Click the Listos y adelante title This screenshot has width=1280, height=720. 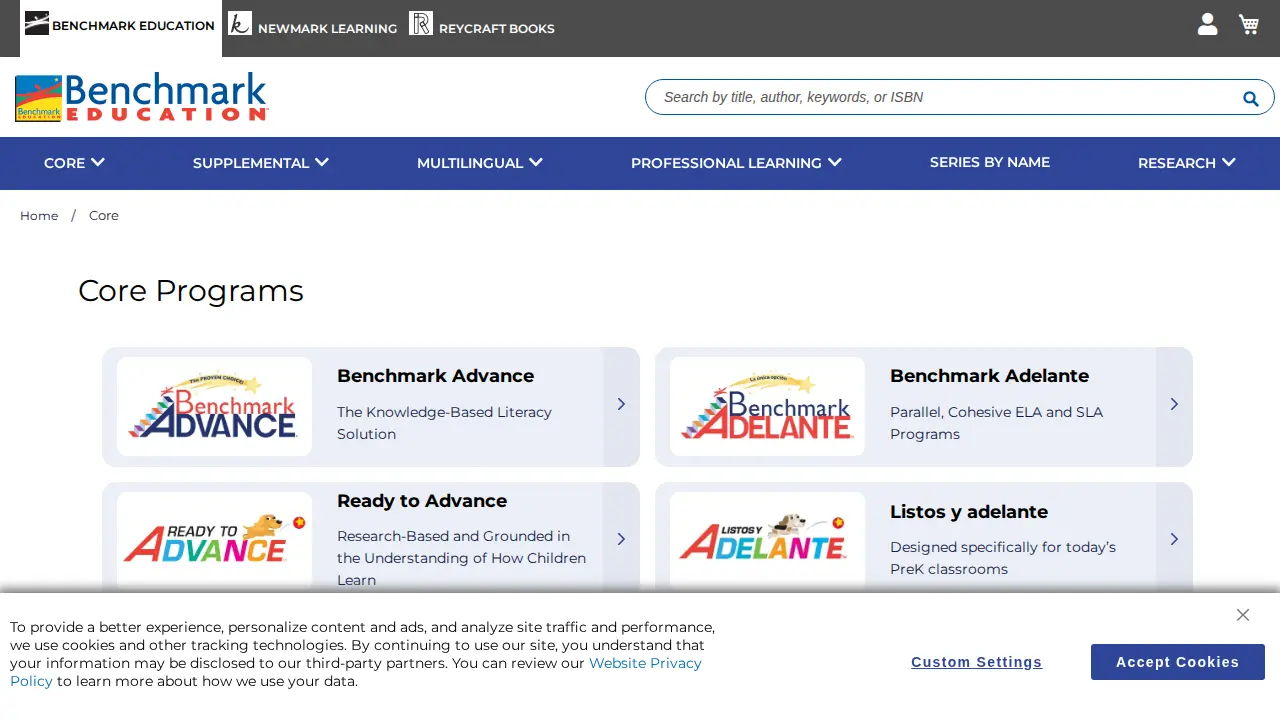point(969,512)
